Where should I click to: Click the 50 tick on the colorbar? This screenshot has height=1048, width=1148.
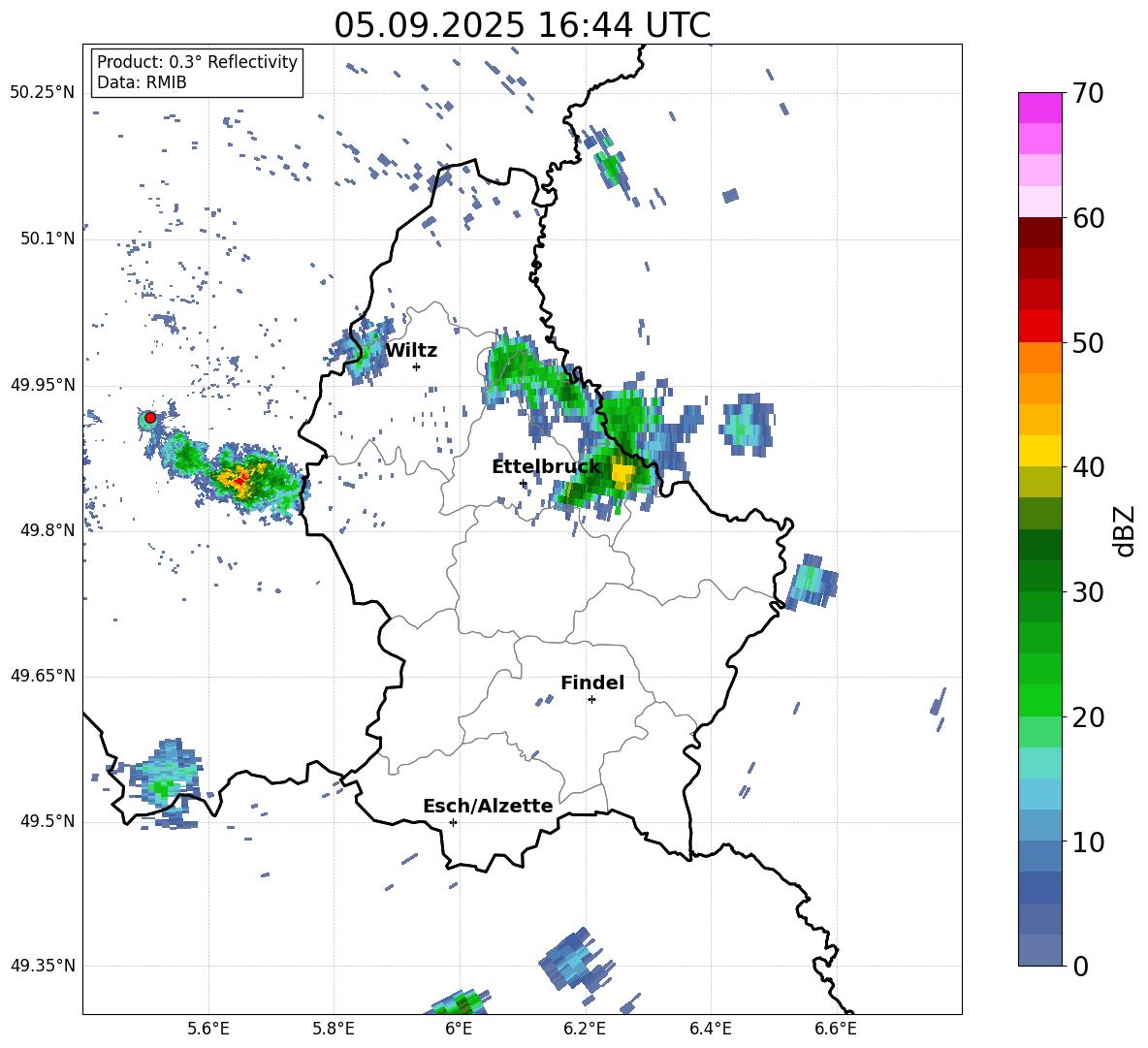tap(1088, 342)
